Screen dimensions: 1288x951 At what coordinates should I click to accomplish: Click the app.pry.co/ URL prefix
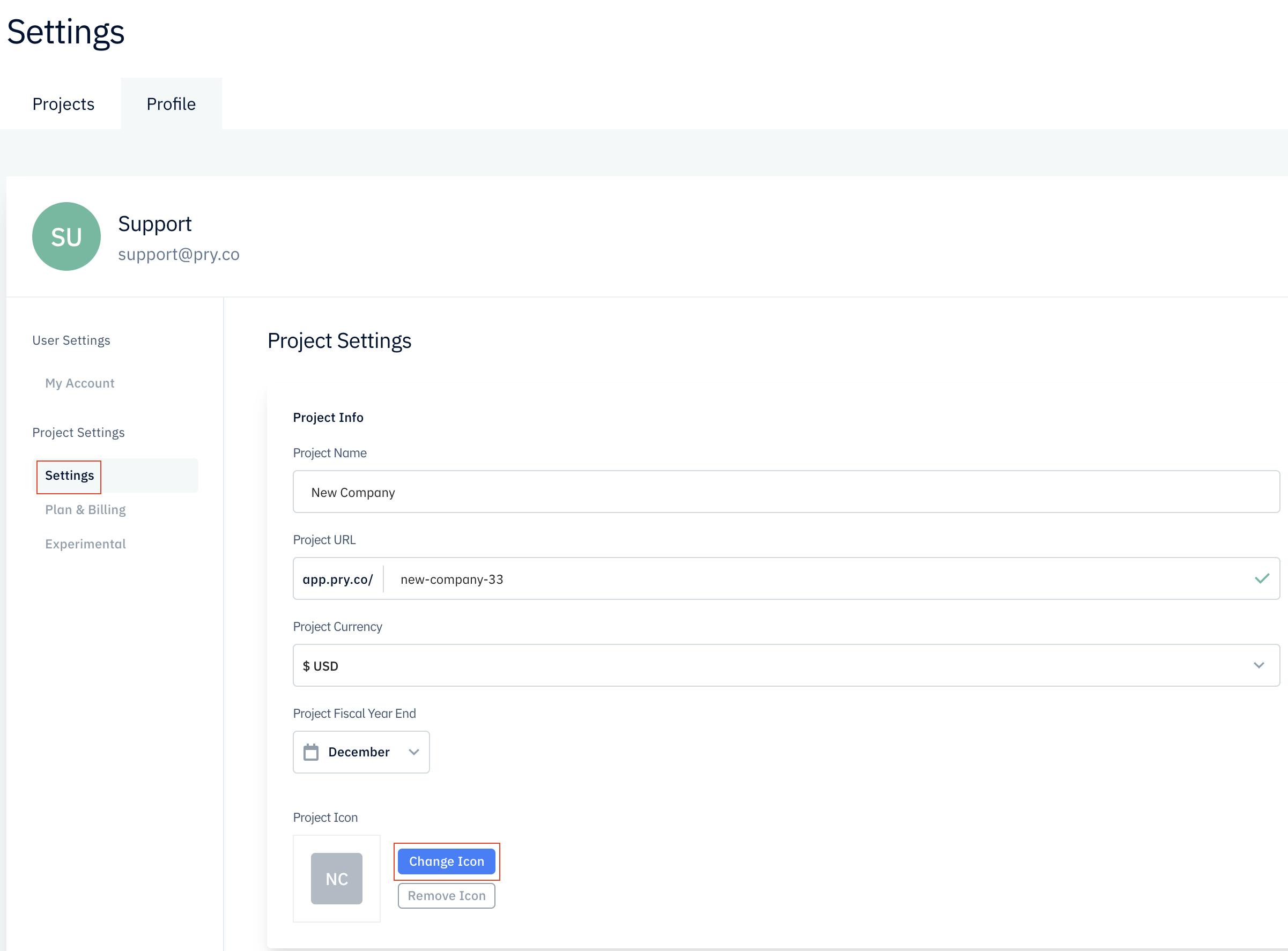click(338, 579)
